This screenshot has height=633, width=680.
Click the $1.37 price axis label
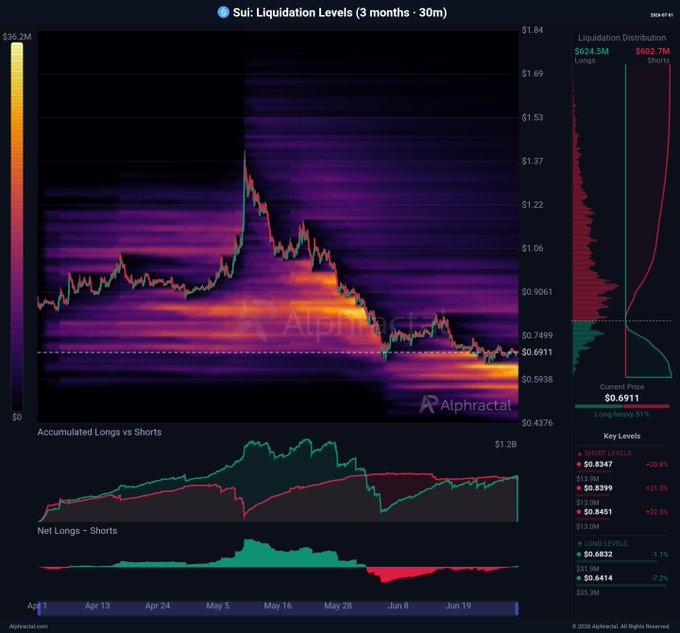click(532, 161)
